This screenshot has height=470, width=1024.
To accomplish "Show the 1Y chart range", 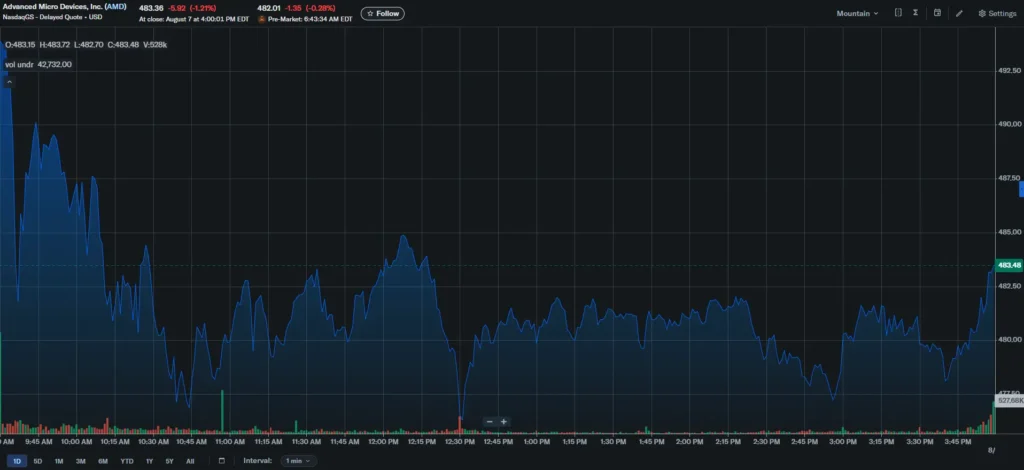I will point(149,461).
